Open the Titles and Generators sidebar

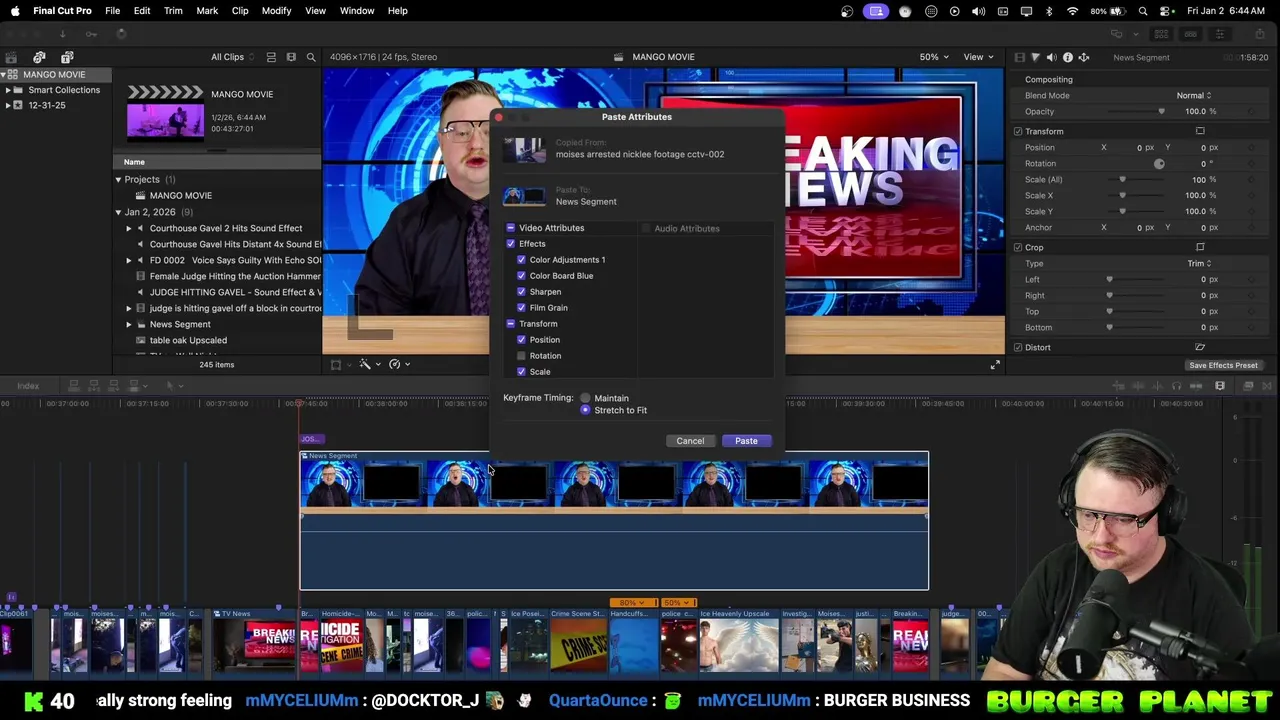(x=67, y=57)
